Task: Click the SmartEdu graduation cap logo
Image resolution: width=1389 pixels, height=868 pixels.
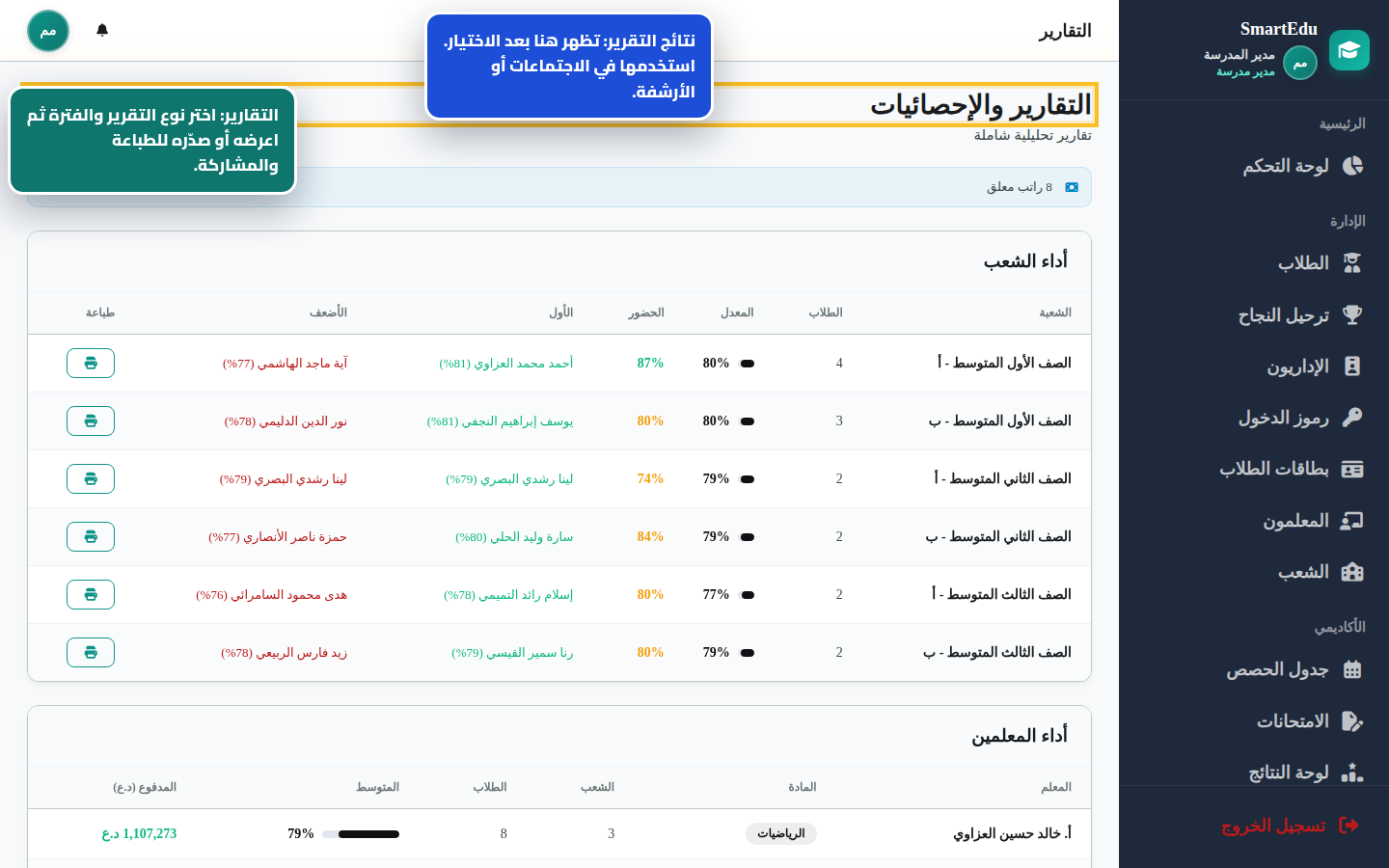Action: point(1349,50)
